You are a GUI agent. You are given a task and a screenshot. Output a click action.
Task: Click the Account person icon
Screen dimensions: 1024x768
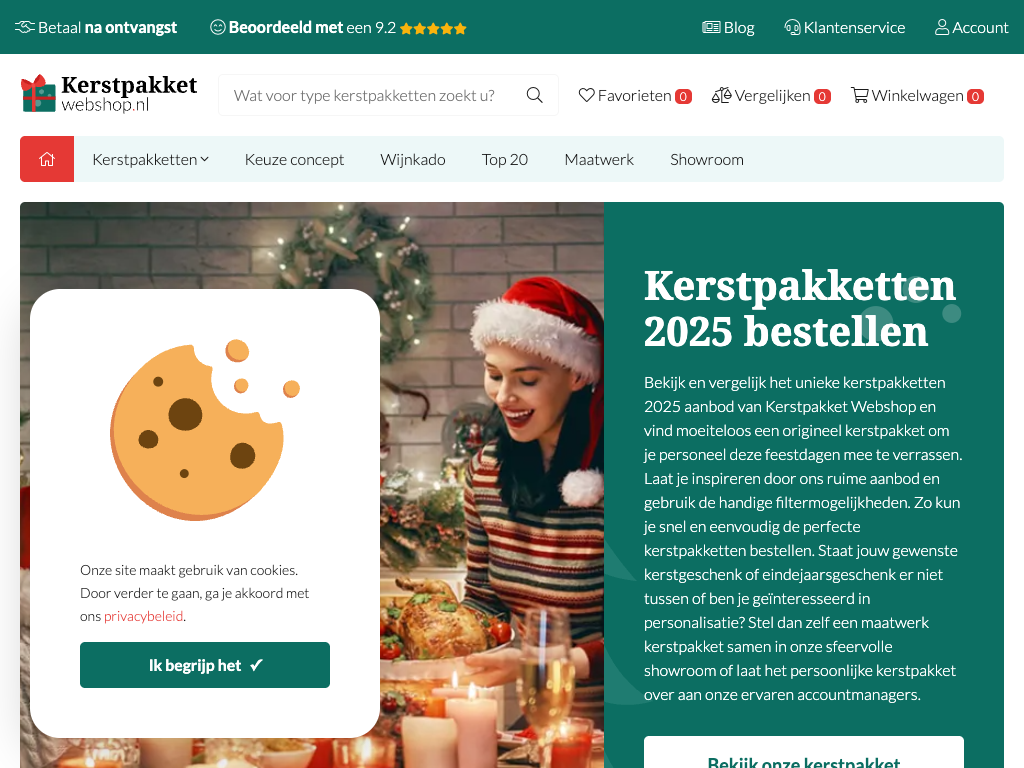[x=942, y=27]
